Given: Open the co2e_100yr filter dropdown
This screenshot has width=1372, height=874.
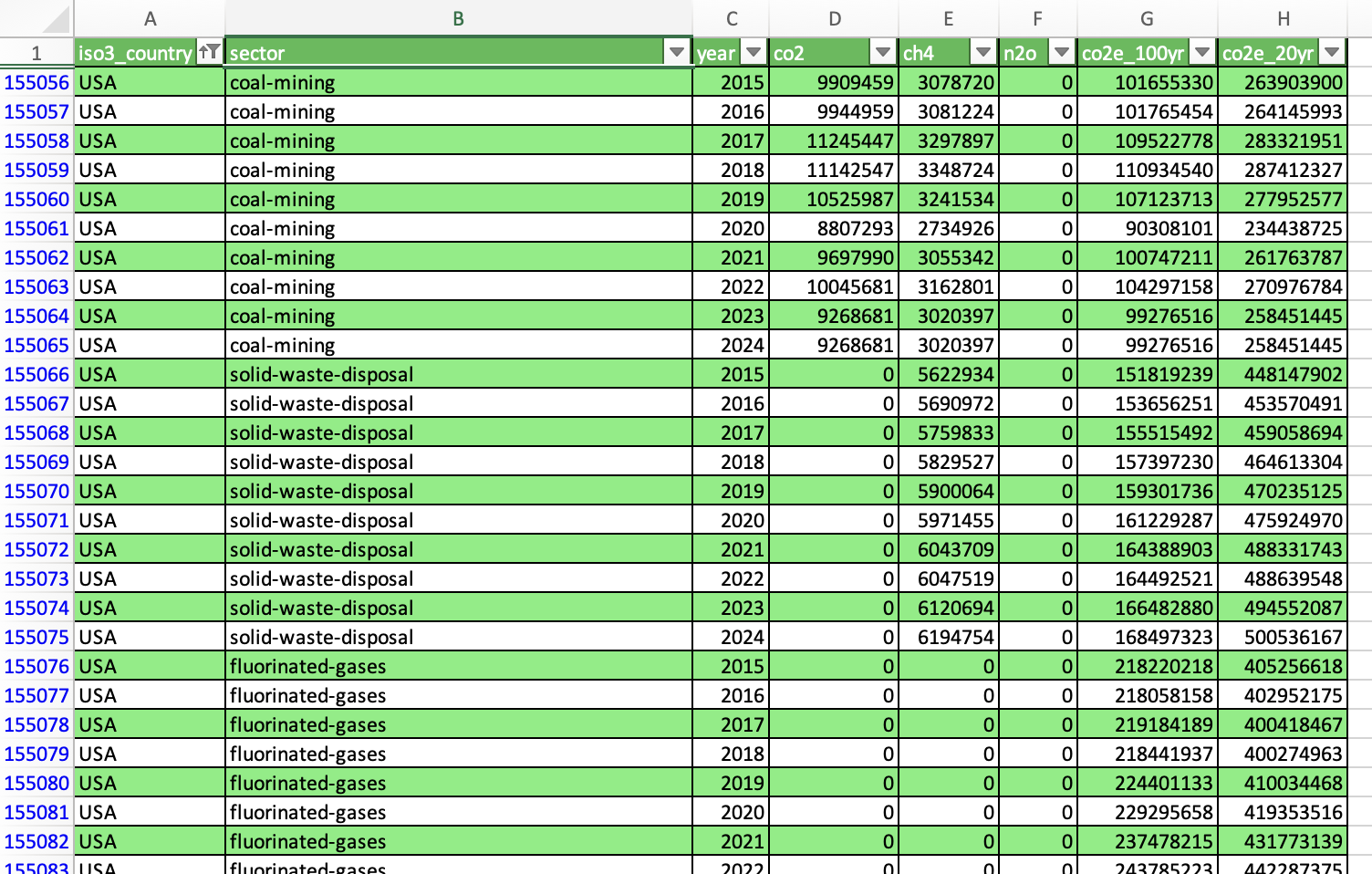Looking at the screenshot, I should [1202, 52].
